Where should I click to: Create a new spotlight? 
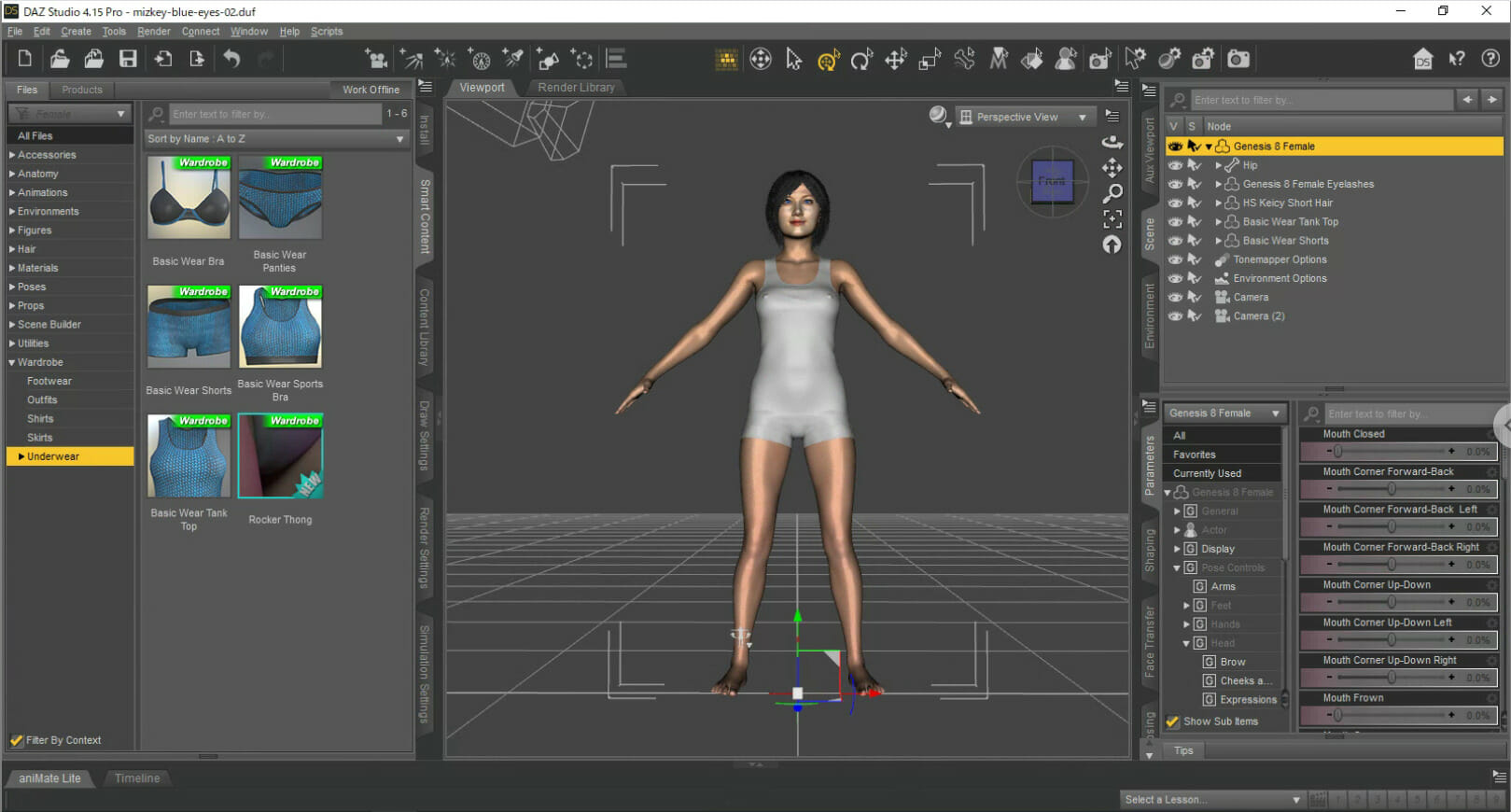click(513, 60)
